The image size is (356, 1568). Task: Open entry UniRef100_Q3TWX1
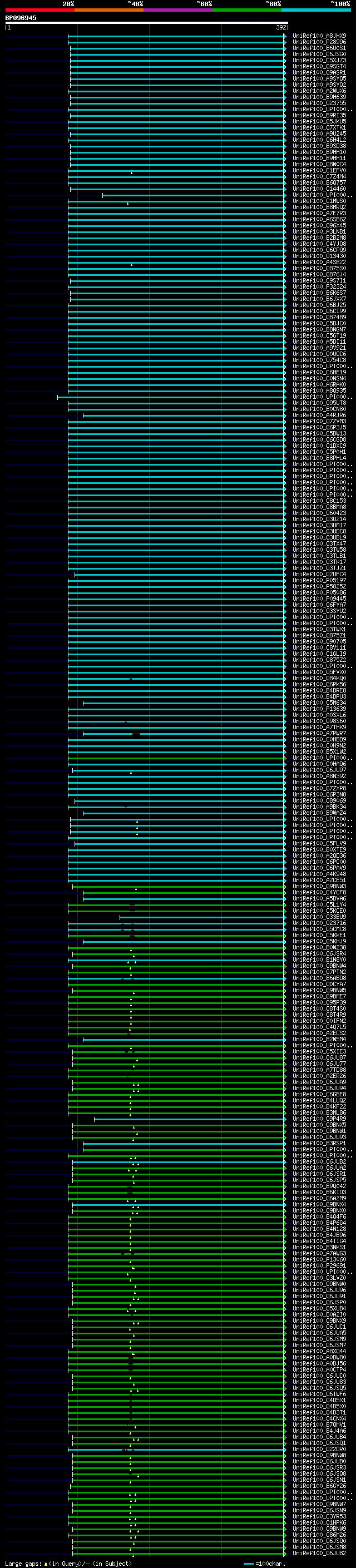tap(319, 630)
